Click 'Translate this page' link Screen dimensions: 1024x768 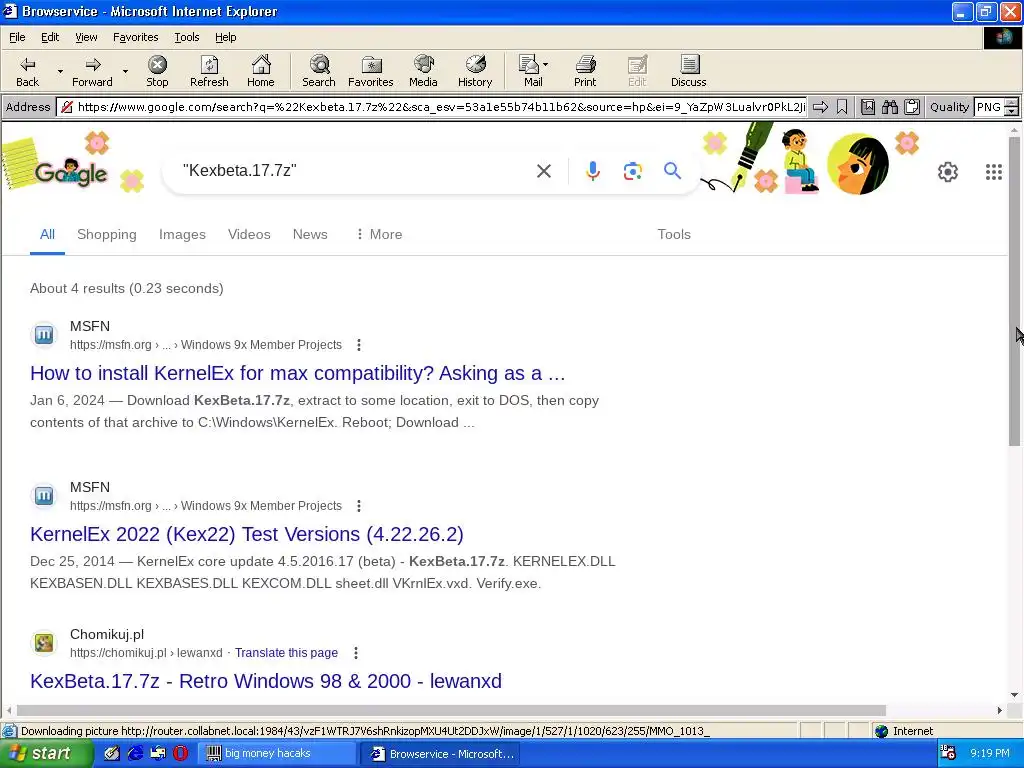coord(286,652)
